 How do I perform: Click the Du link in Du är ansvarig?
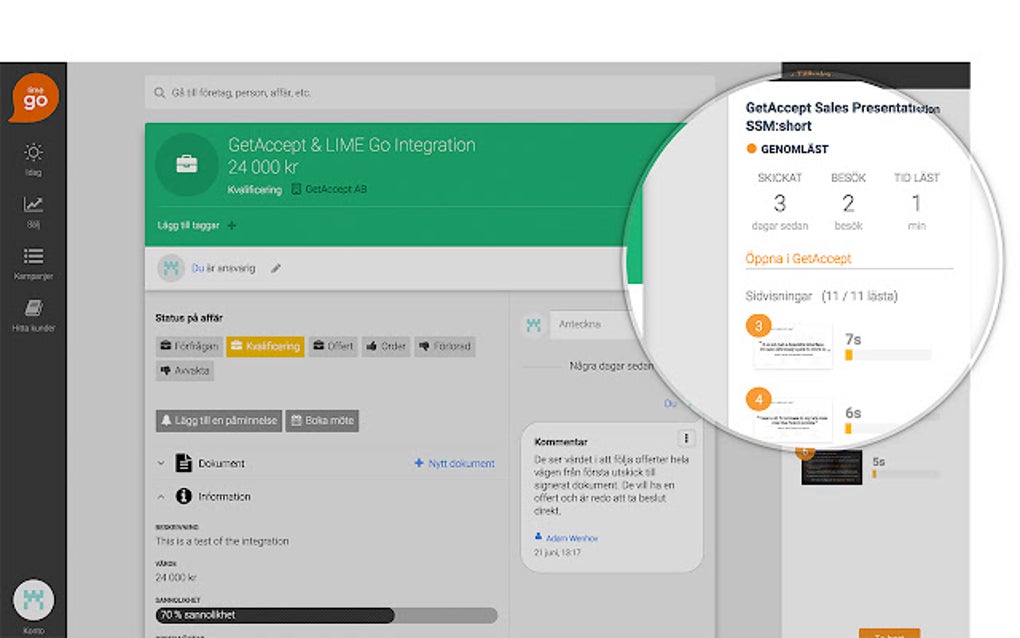(198, 268)
